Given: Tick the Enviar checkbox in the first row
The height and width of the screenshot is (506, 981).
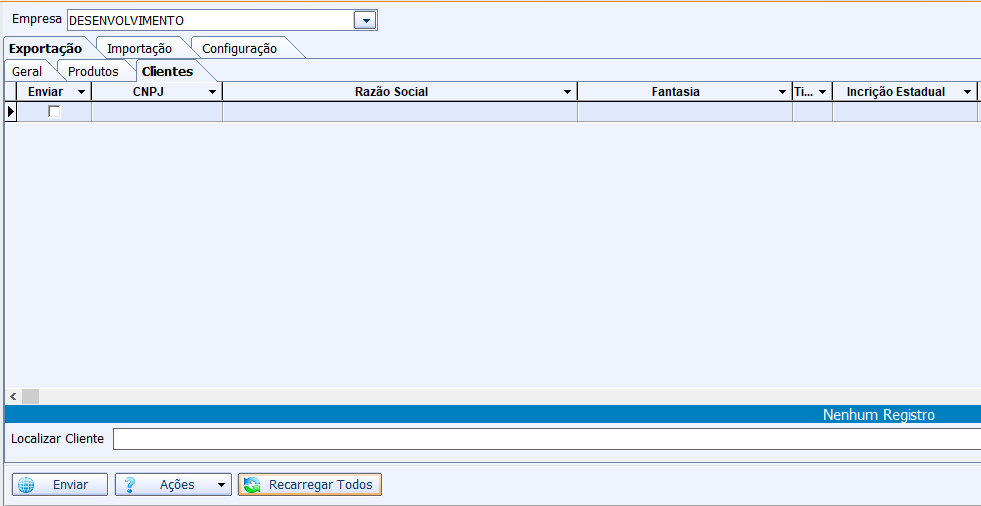Looking at the screenshot, I should click(x=54, y=112).
